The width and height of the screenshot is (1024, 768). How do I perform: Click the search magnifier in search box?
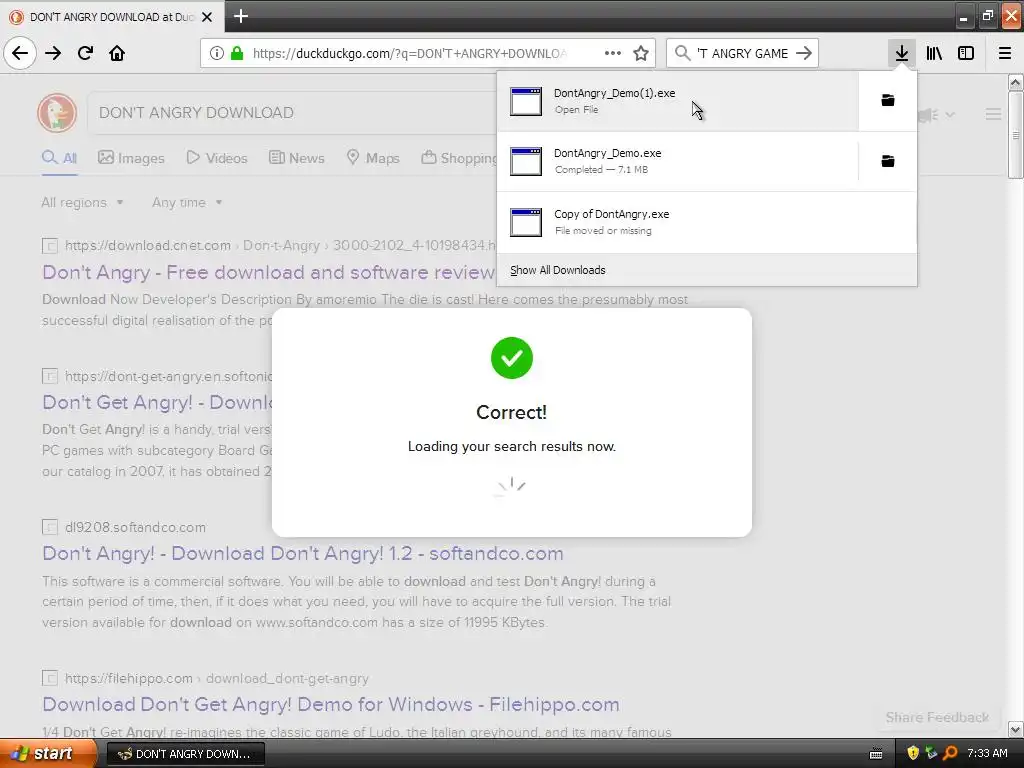[x=682, y=53]
